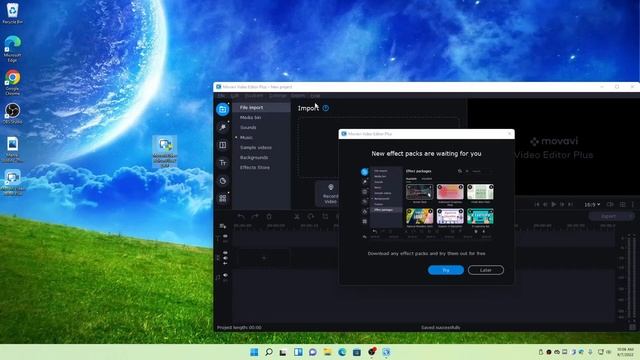The height and width of the screenshot is (360, 640).
Task: Select Media bin in the side list
Action: coord(250,118)
